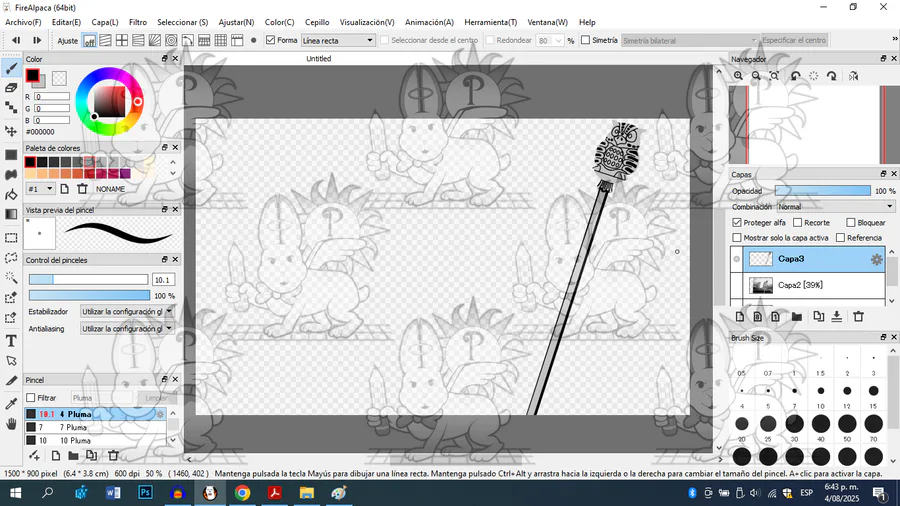Select the Move tool

(11, 131)
